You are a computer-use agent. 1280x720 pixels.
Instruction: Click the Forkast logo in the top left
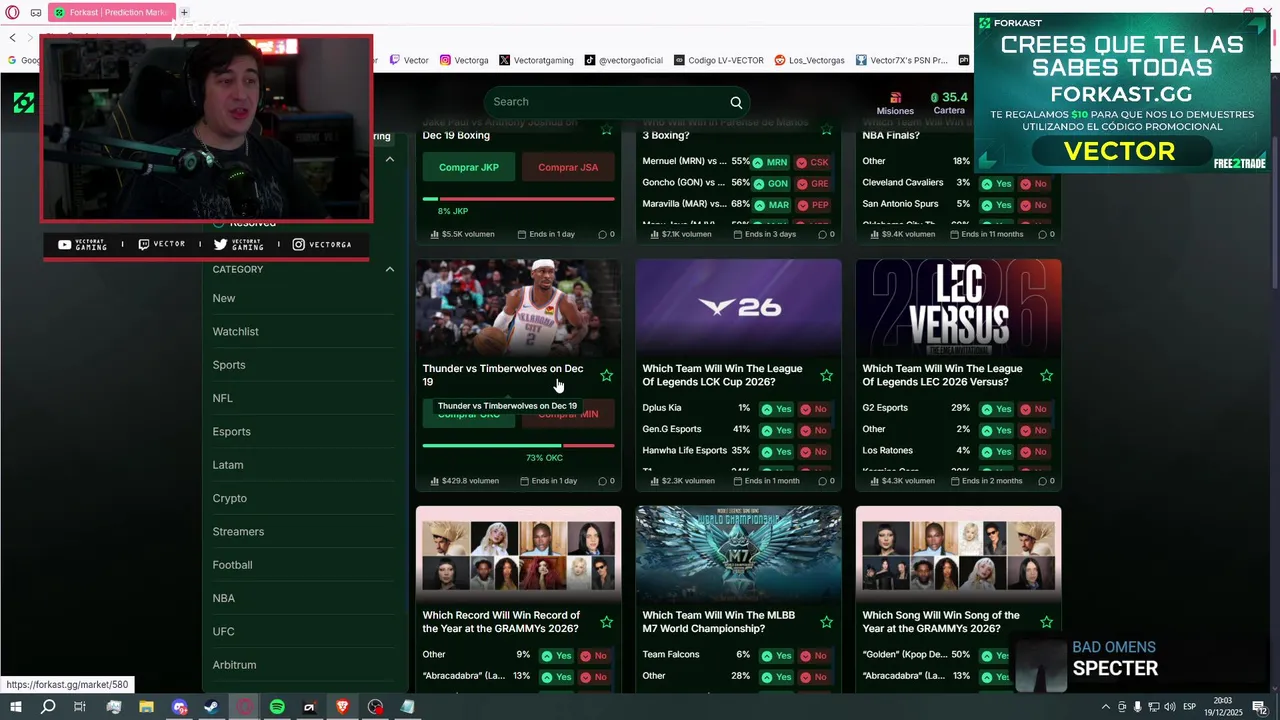pos(24,102)
